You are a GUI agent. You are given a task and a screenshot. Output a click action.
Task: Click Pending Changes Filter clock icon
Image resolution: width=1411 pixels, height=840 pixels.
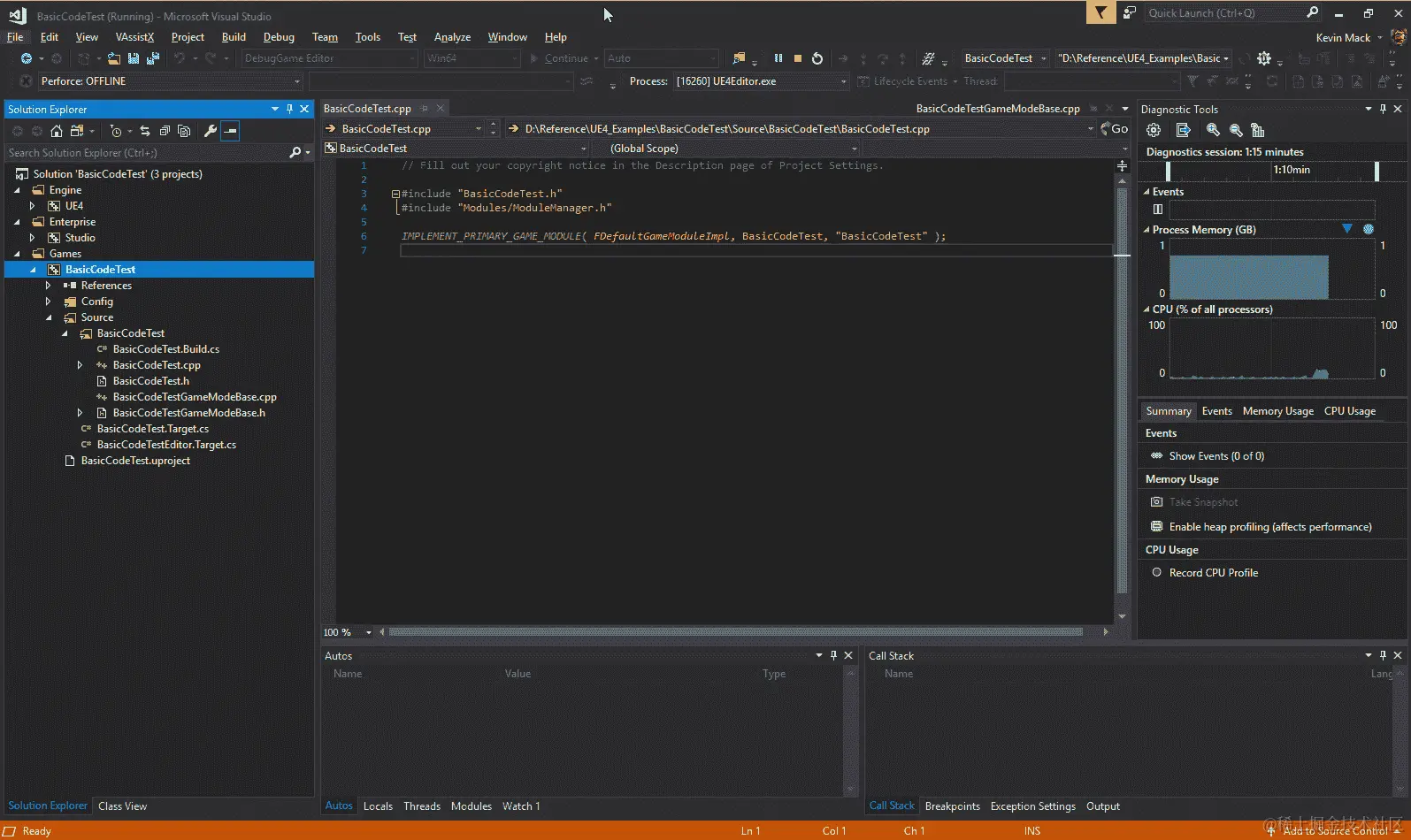point(116,131)
